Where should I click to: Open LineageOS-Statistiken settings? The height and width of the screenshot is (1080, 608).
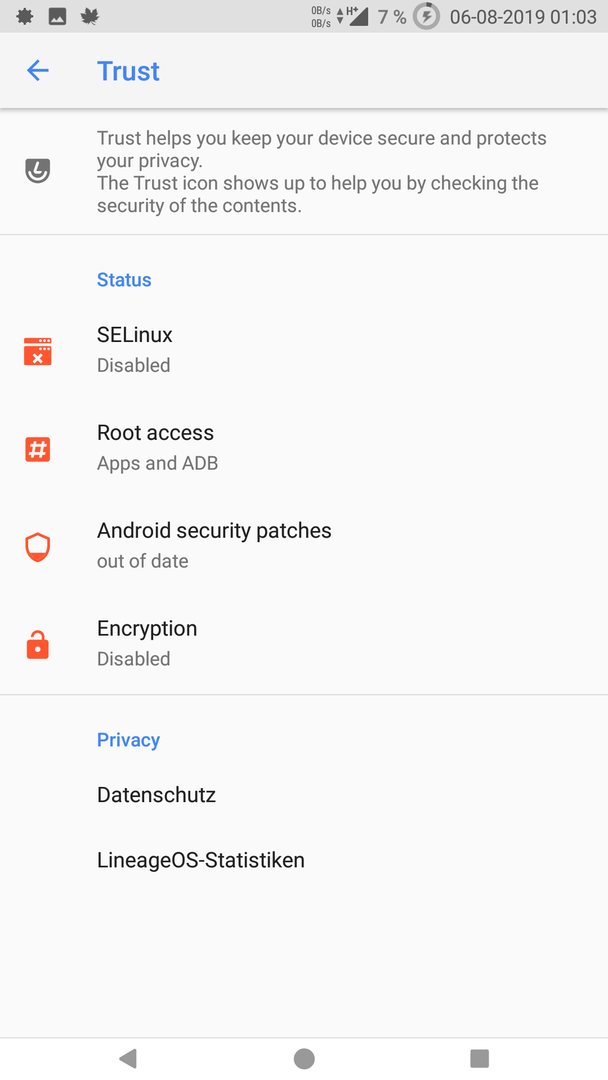coord(304,860)
